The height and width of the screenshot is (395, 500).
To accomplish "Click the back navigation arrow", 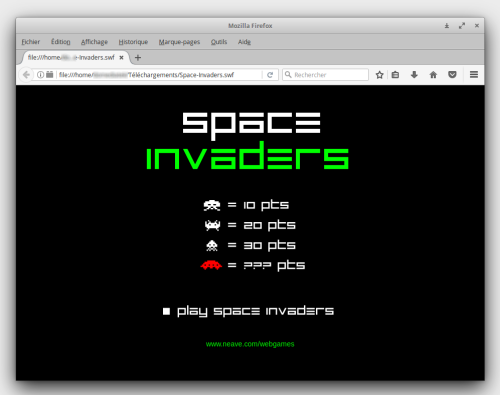I will click(x=26, y=75).
